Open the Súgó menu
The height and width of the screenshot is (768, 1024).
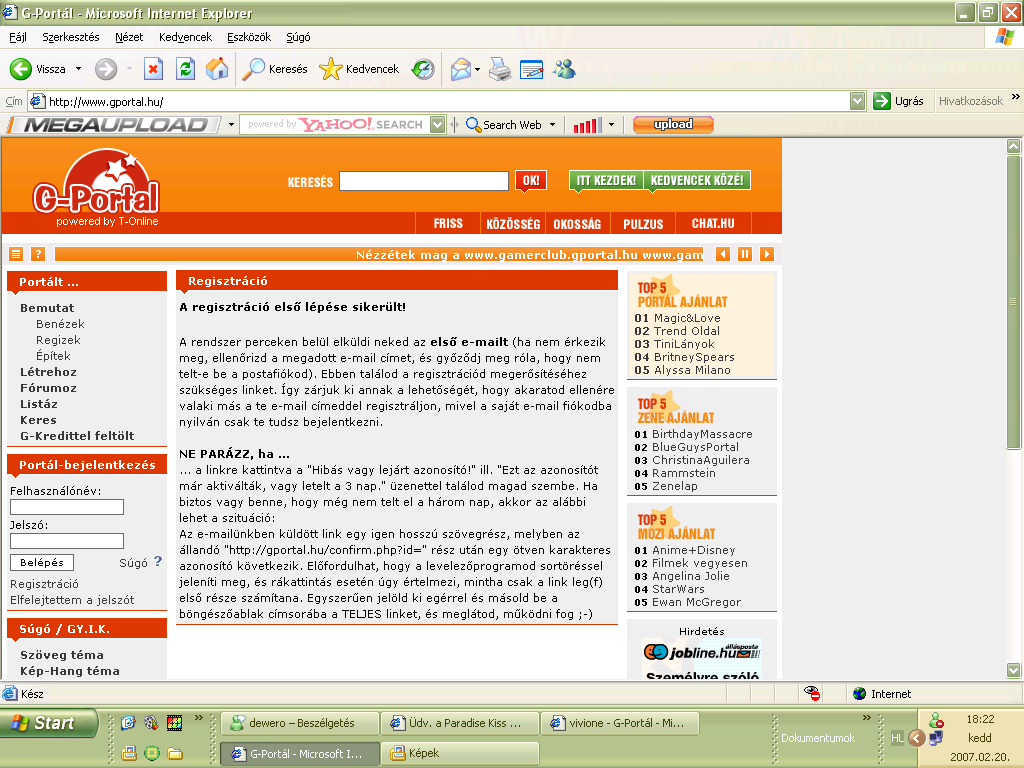pos(298,37)
